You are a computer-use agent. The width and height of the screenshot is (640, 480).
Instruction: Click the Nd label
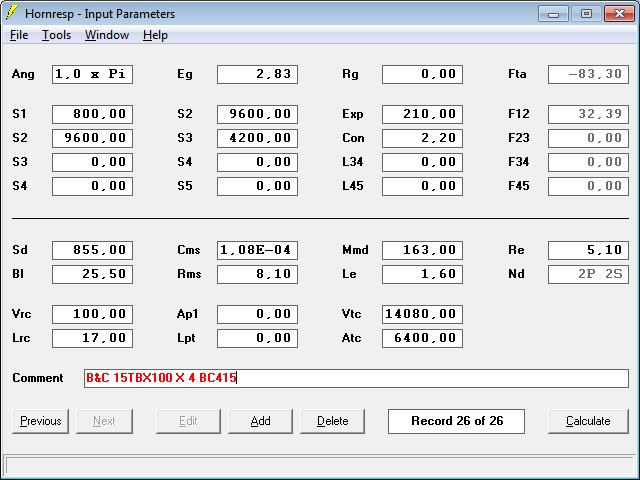click(x=516, y=274)
